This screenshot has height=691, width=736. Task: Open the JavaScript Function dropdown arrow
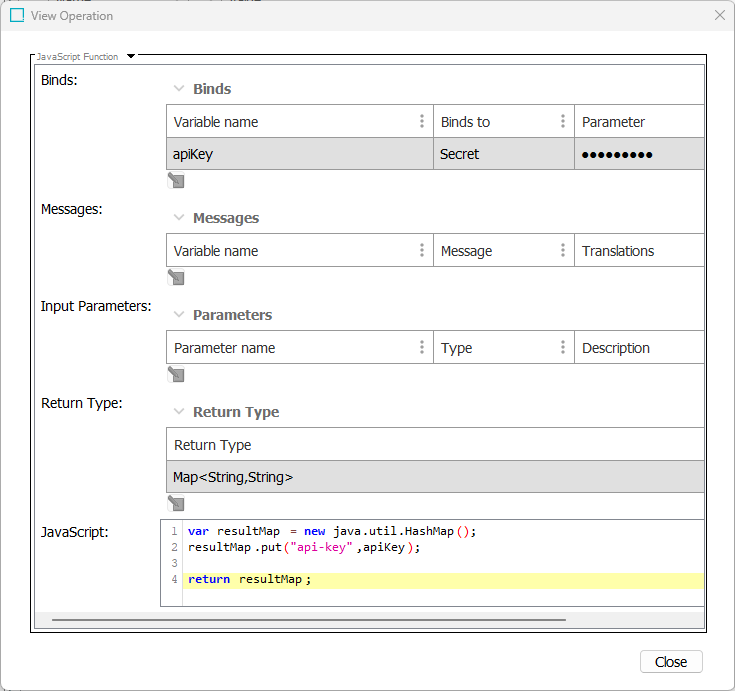[131, 57]
